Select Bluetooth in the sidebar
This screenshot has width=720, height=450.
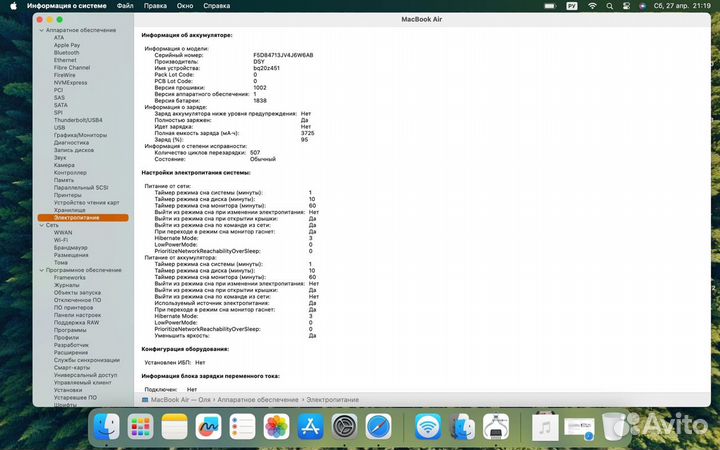coord(67,53)
